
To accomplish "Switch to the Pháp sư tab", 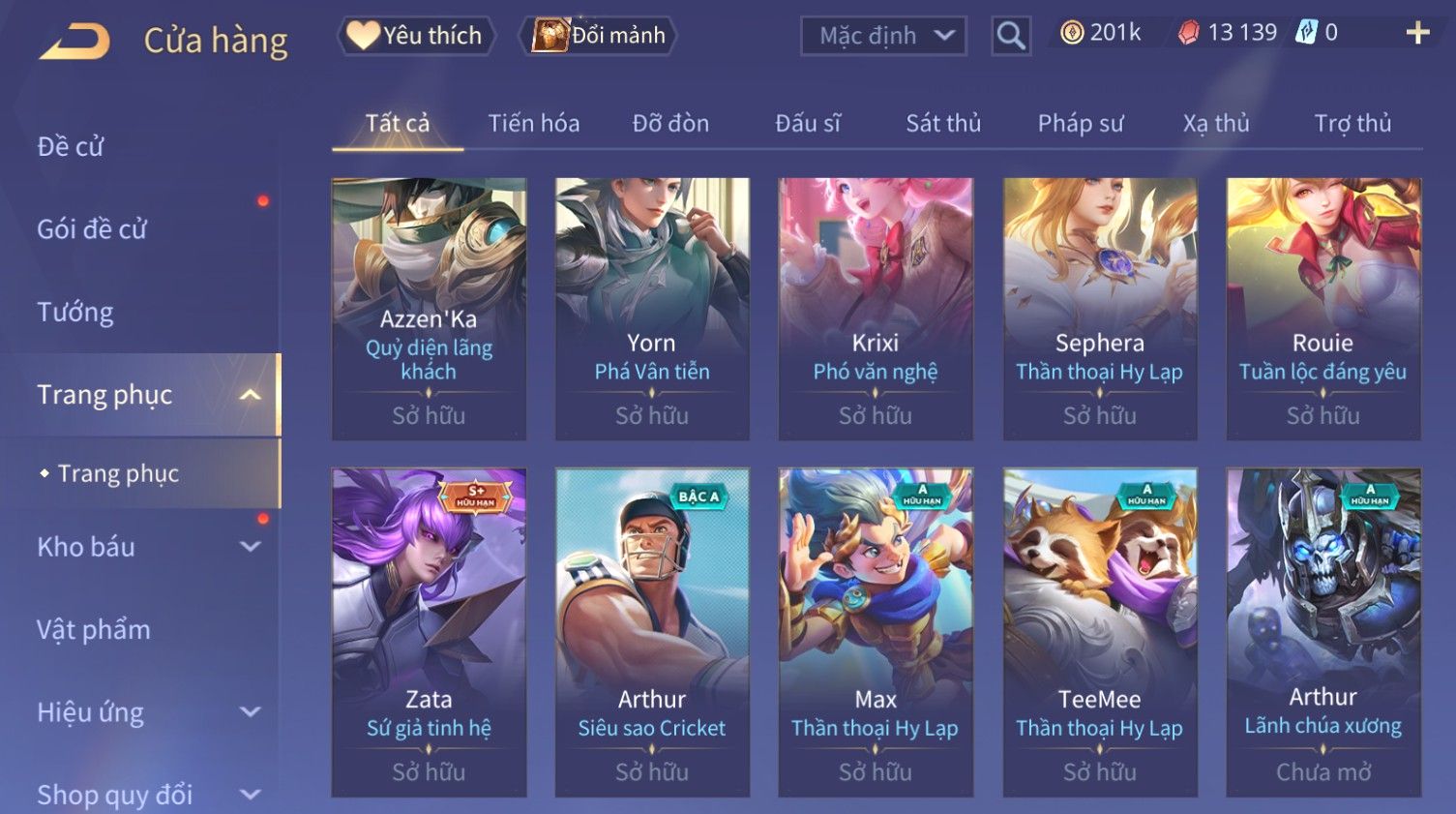I will (x=1081, y=124).
